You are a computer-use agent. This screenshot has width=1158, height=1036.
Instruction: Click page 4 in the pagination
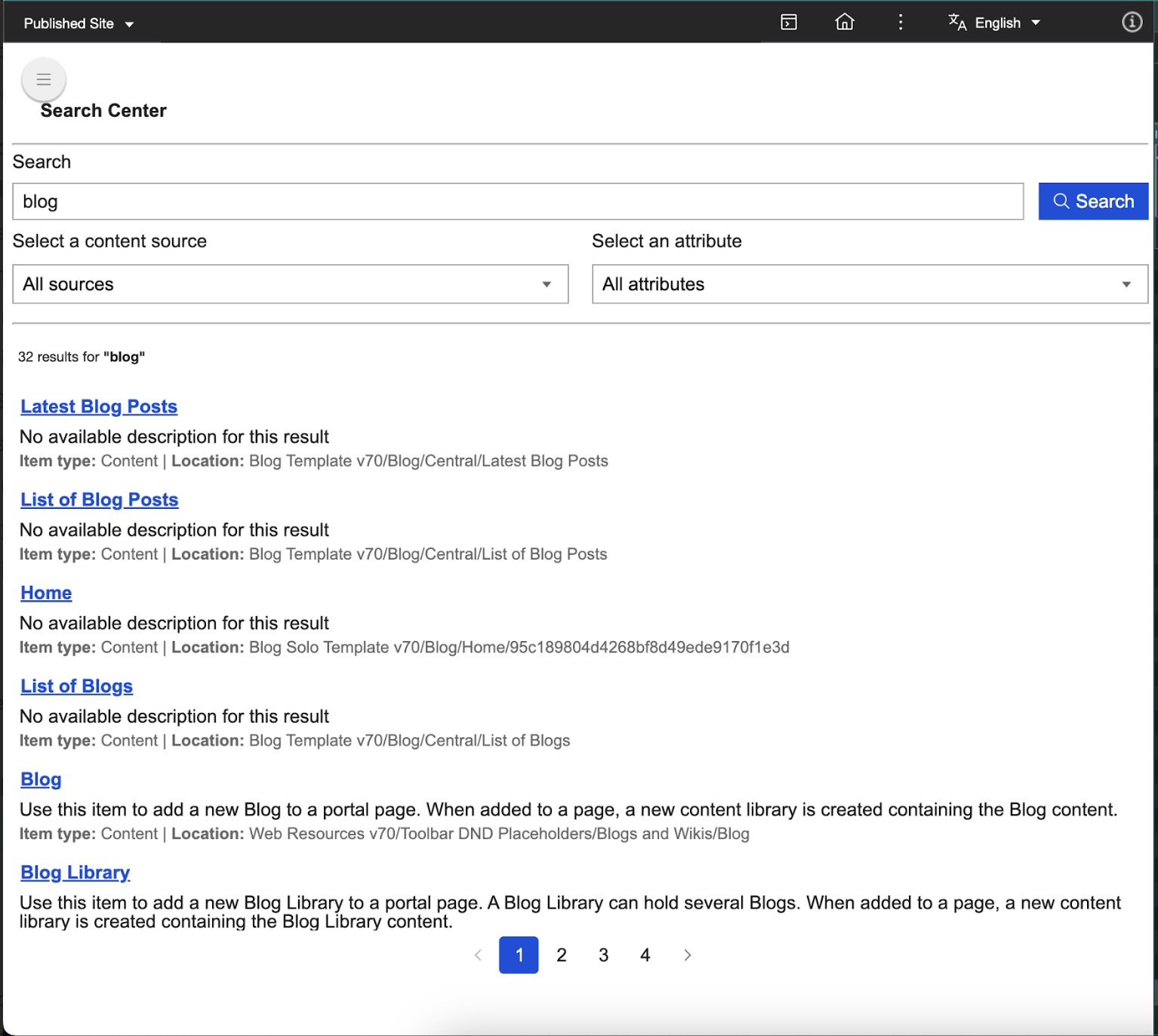point(645,954)
